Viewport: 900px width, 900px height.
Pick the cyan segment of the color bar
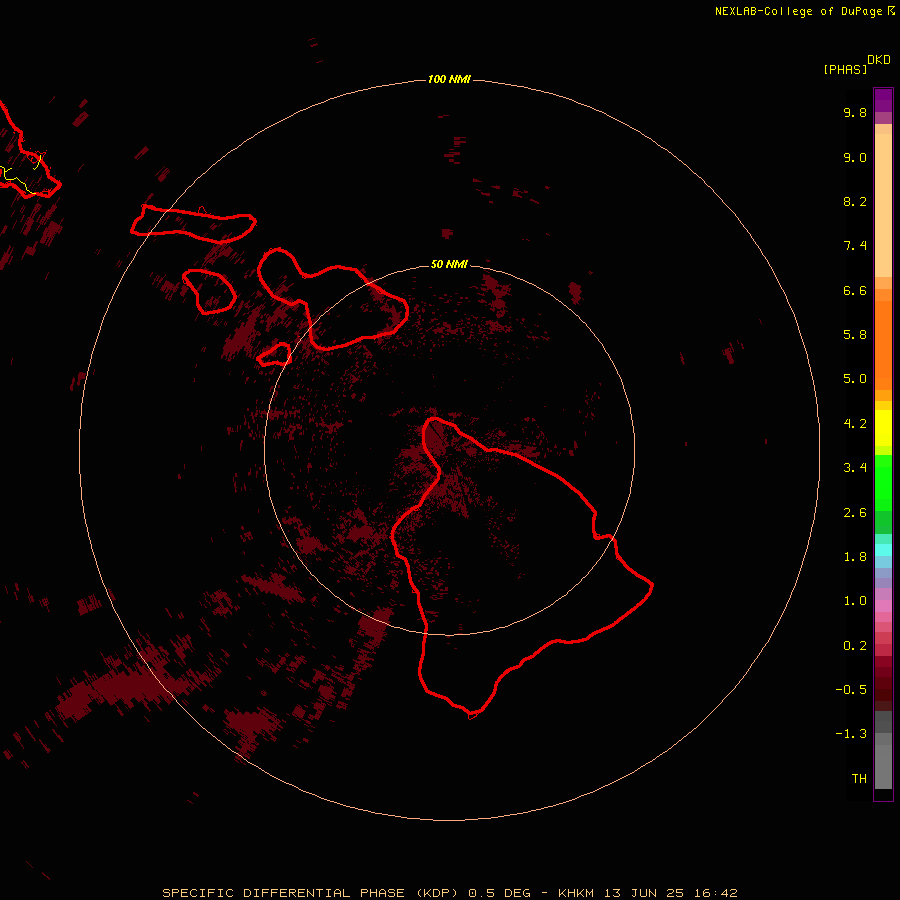pyautogui.click(x=883, y=549)
